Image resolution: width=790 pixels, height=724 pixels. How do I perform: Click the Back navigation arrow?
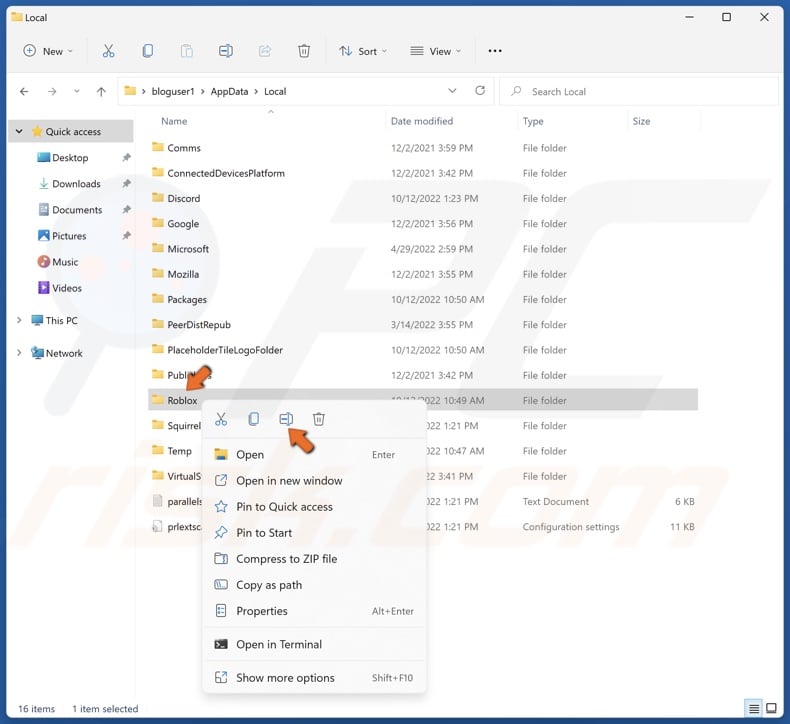point(24,91)
